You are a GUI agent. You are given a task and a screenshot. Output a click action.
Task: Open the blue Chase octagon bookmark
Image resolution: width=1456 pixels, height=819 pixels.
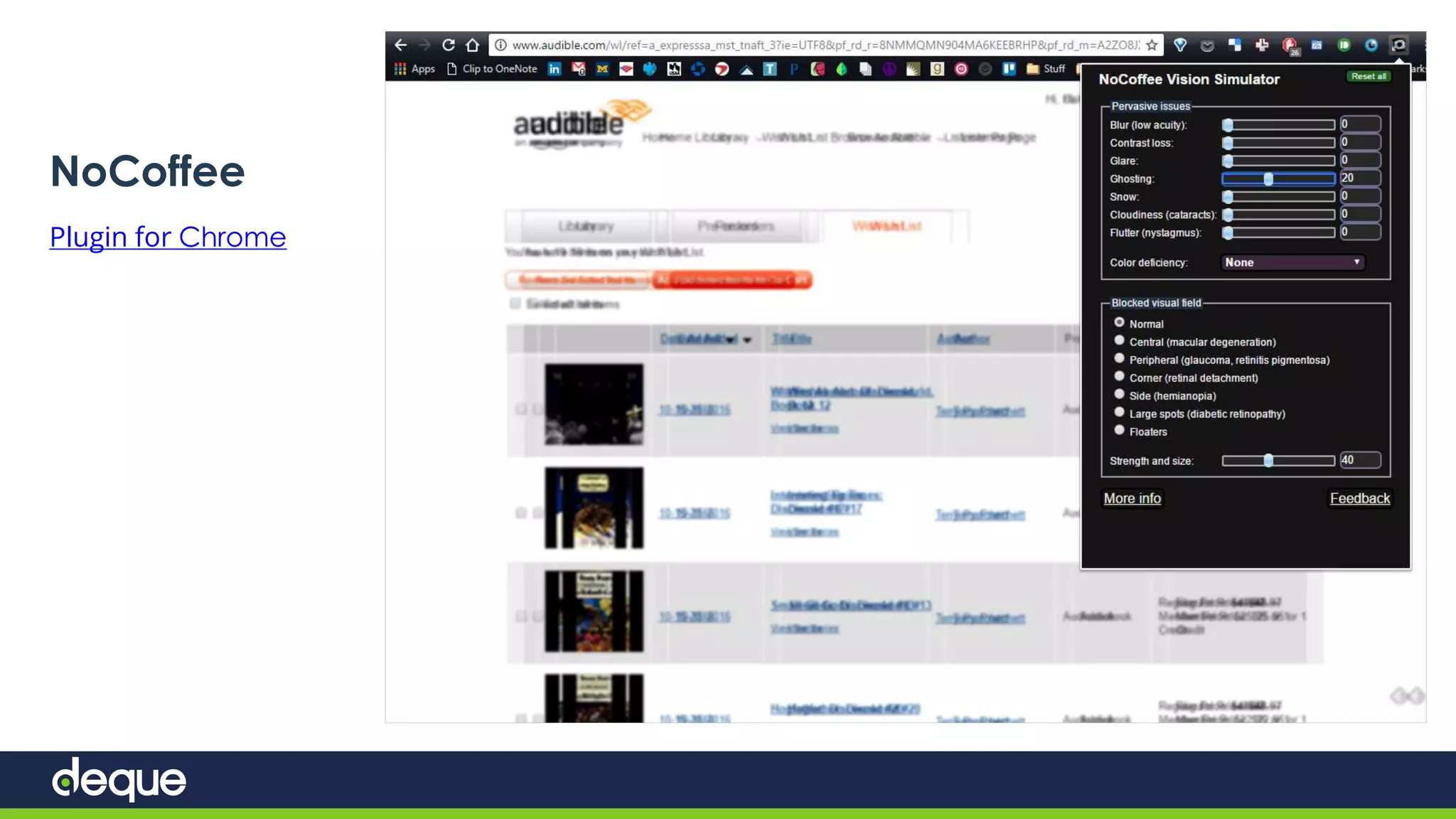tap(698, 69)
